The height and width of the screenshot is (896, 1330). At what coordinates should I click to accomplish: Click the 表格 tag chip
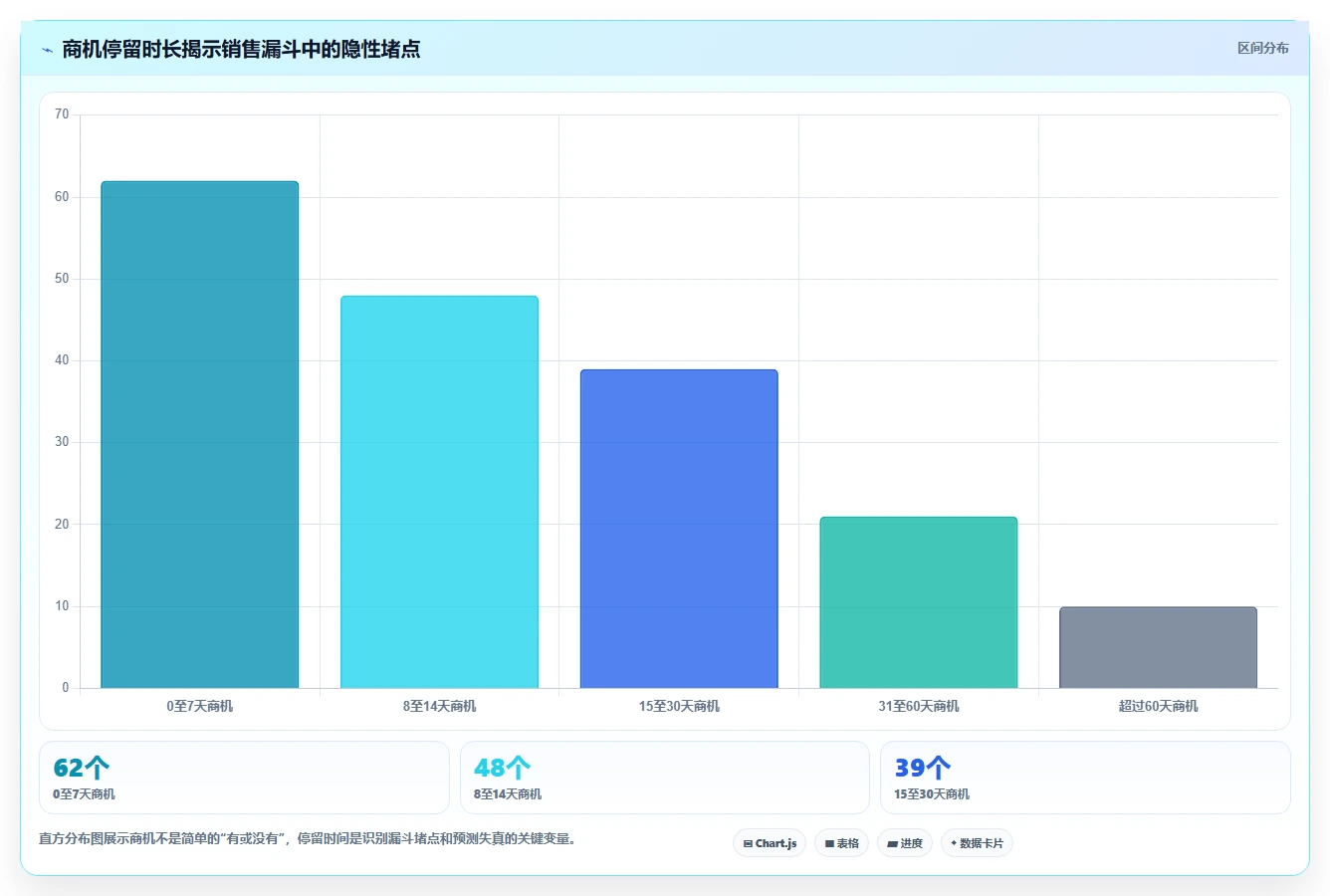[x=841, y=843]
